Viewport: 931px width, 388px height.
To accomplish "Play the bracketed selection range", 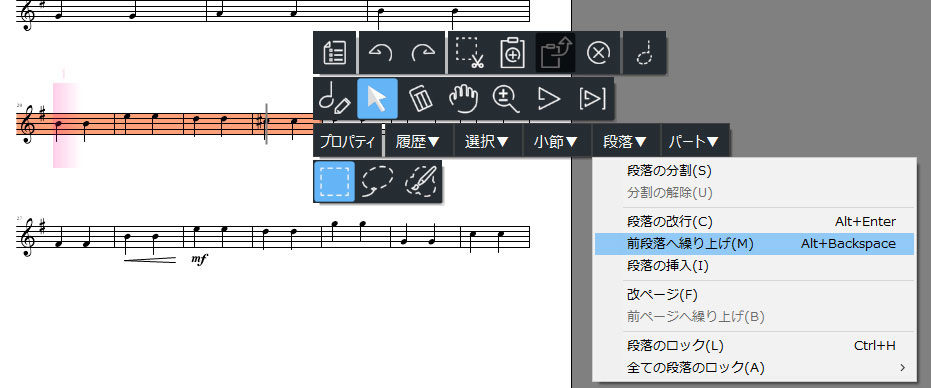I will [x=592, y=99].
